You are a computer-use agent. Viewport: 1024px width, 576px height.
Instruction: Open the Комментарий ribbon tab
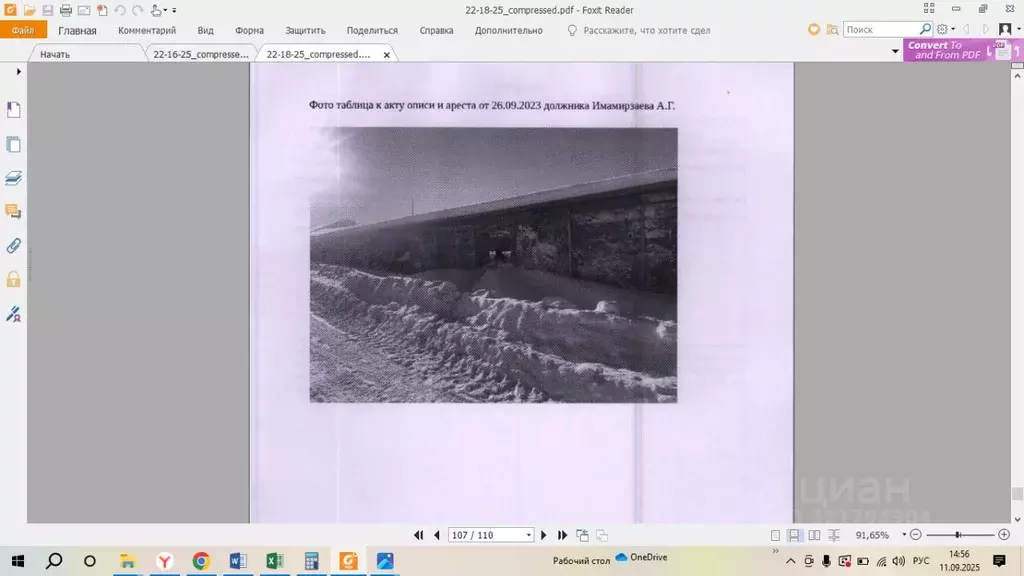point(147,31)
